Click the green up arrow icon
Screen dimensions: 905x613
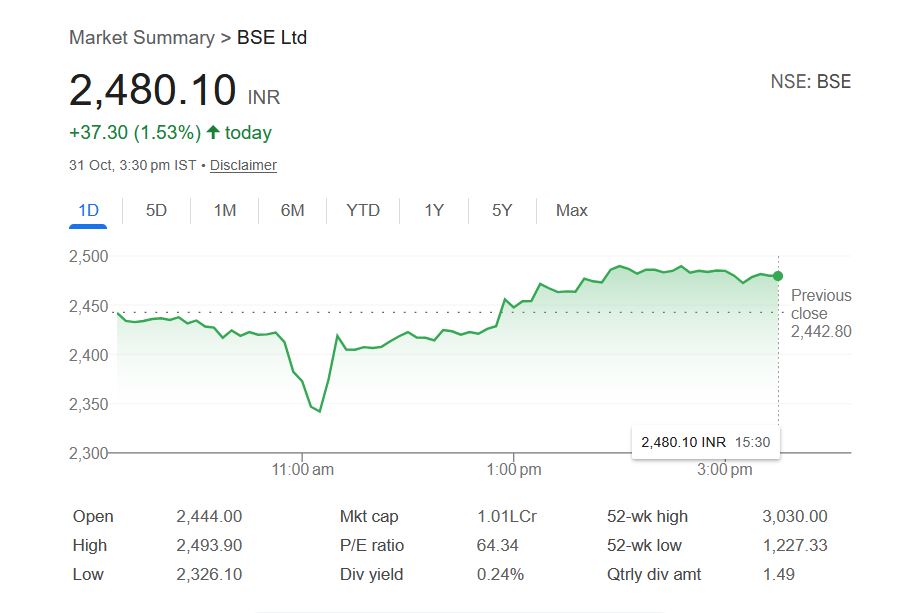click(x=213, y=132)
